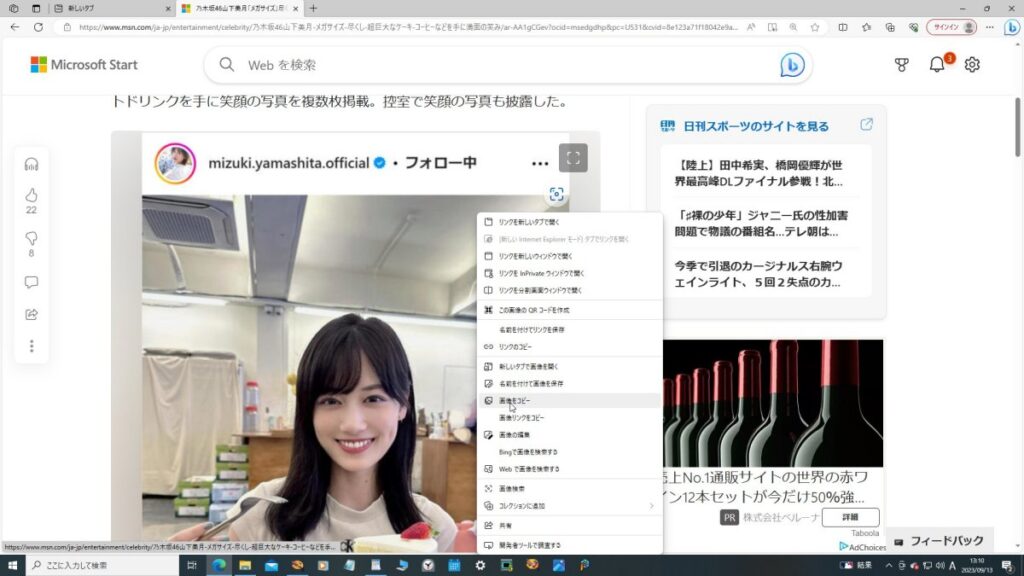Click mizuki.yamashita.official profile avatar

click(175, 163)
